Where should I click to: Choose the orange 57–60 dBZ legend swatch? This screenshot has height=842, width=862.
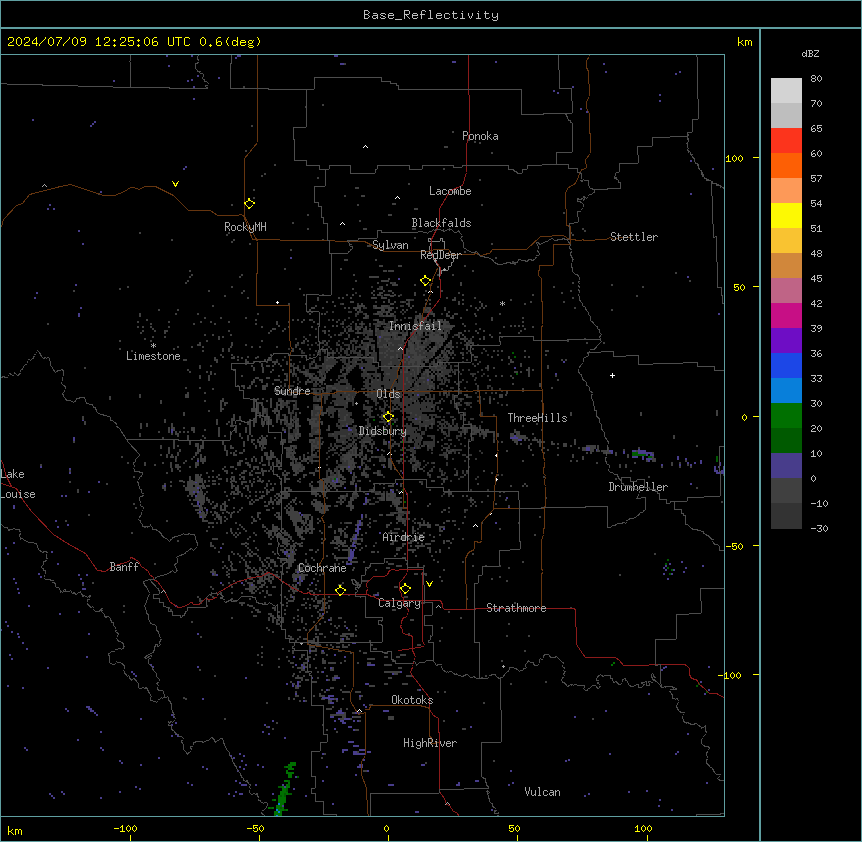(x=786, y=165)
